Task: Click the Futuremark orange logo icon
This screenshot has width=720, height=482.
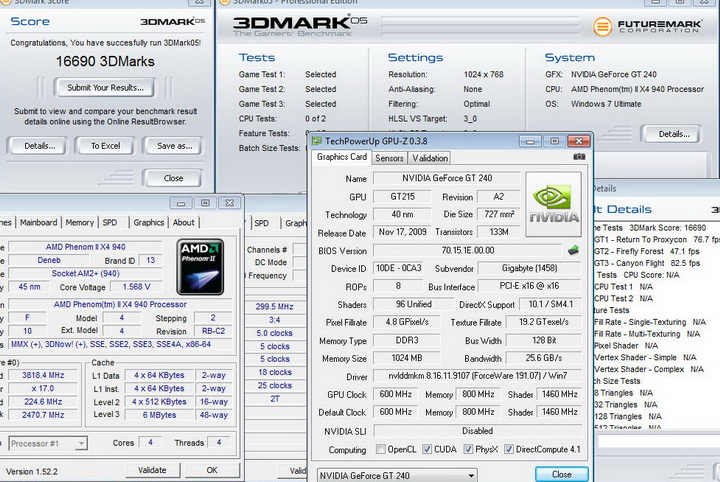Action: tap(602, 26)
